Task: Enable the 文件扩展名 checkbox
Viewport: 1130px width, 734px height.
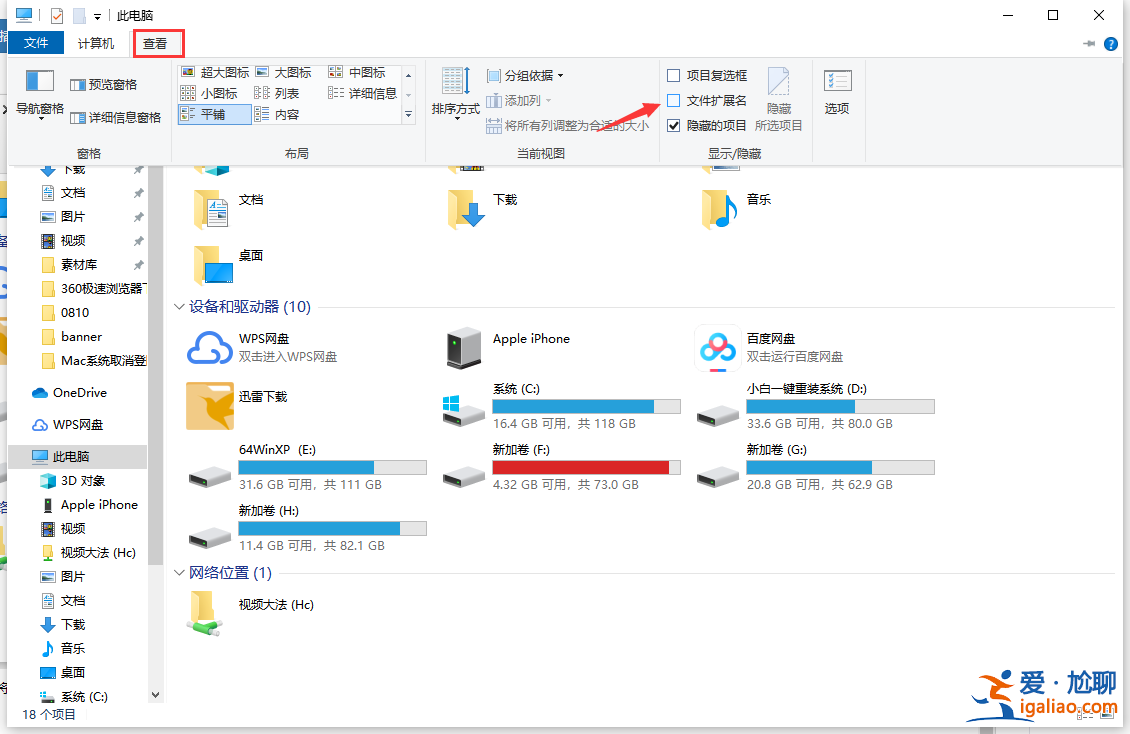Action: click(674, 100)
